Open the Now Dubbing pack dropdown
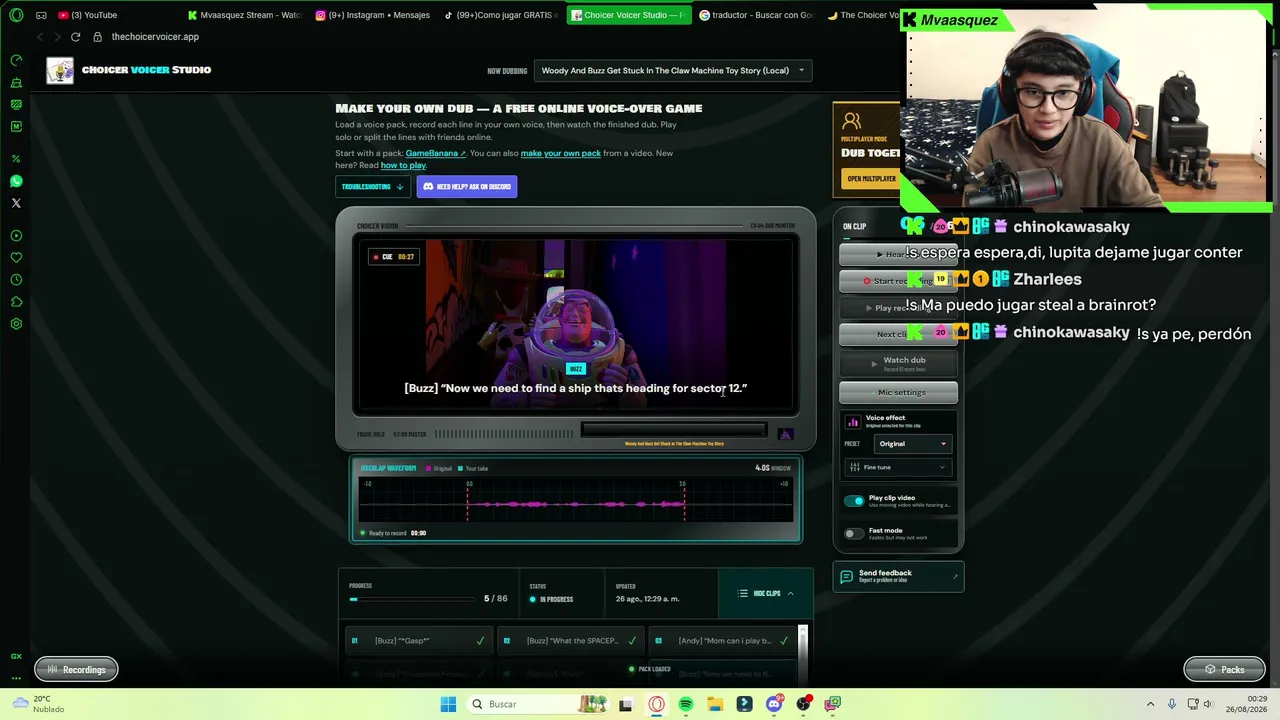 [673, 71]
